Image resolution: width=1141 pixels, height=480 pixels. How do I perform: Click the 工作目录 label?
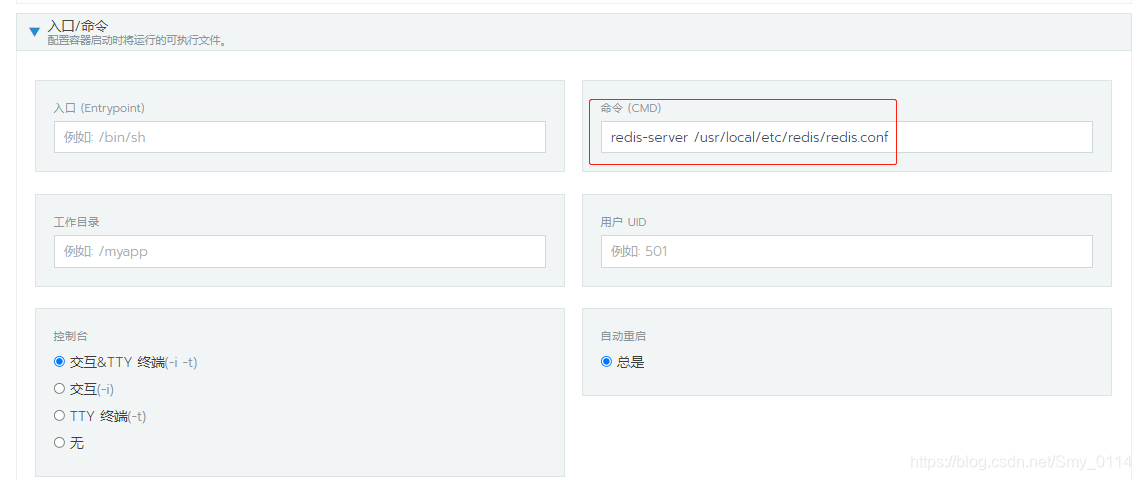click(76, 222)
